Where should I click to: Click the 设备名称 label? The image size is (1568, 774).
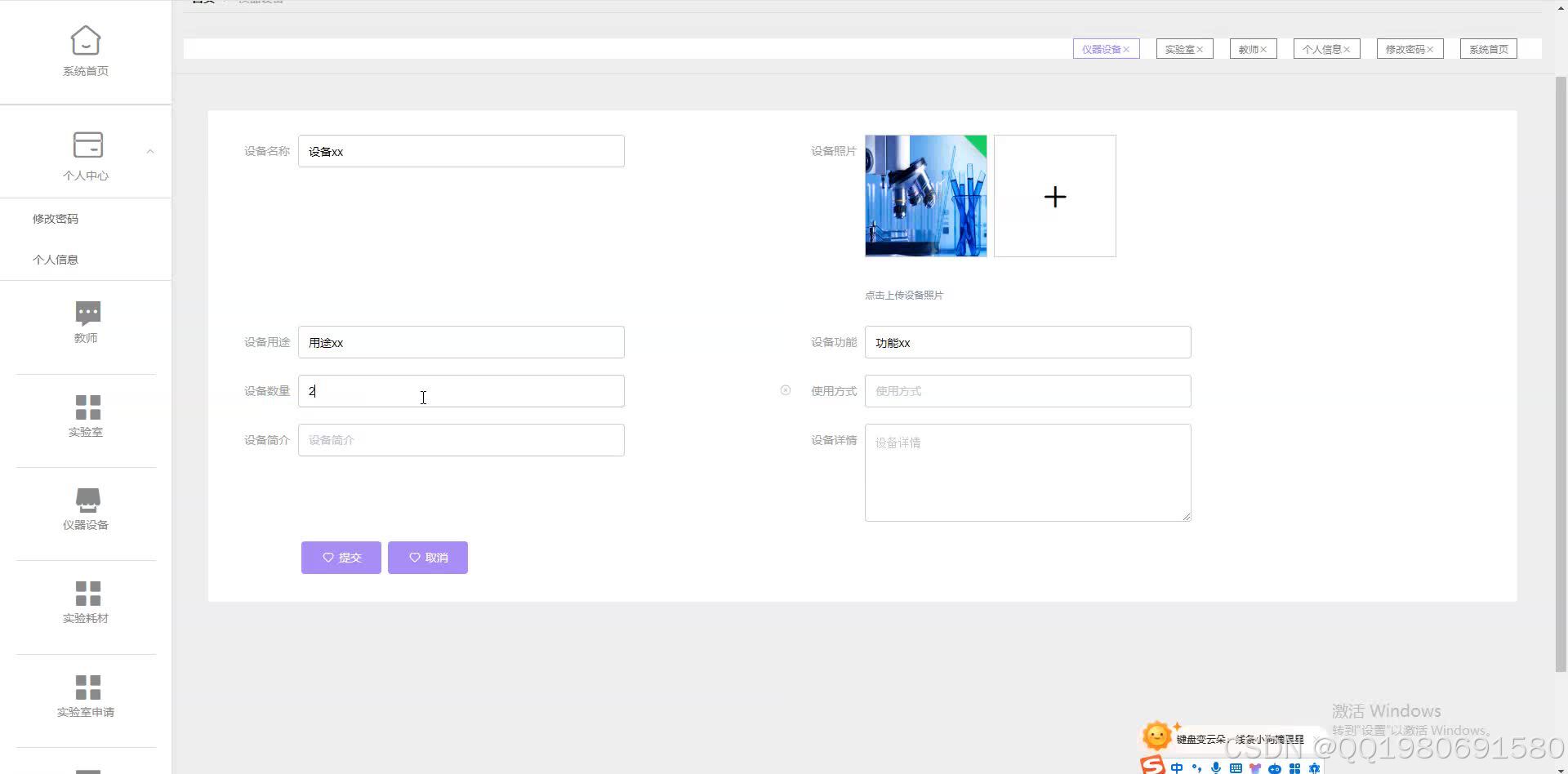[267, 151]
